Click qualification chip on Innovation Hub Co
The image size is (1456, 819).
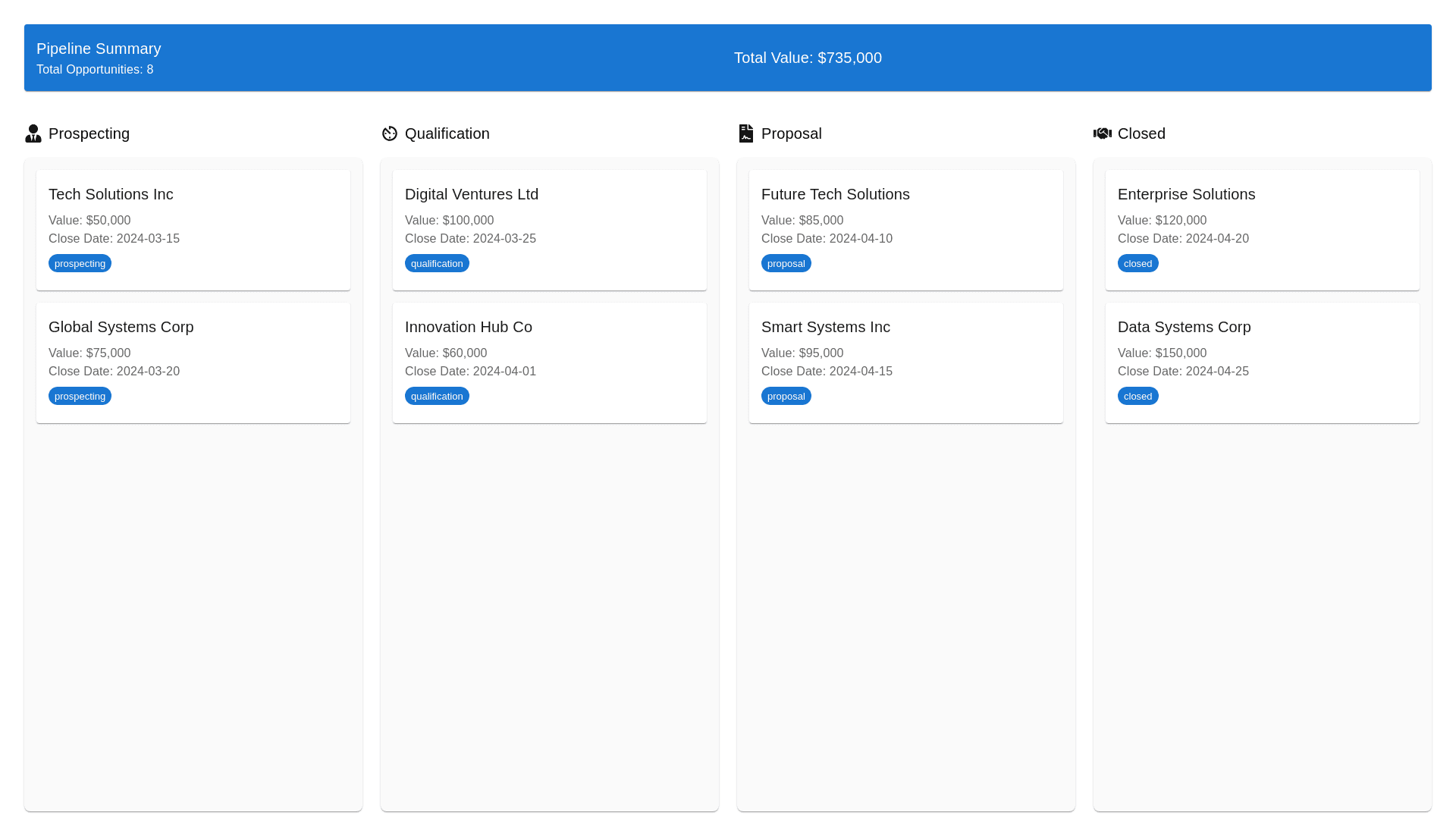pos(437,396)
